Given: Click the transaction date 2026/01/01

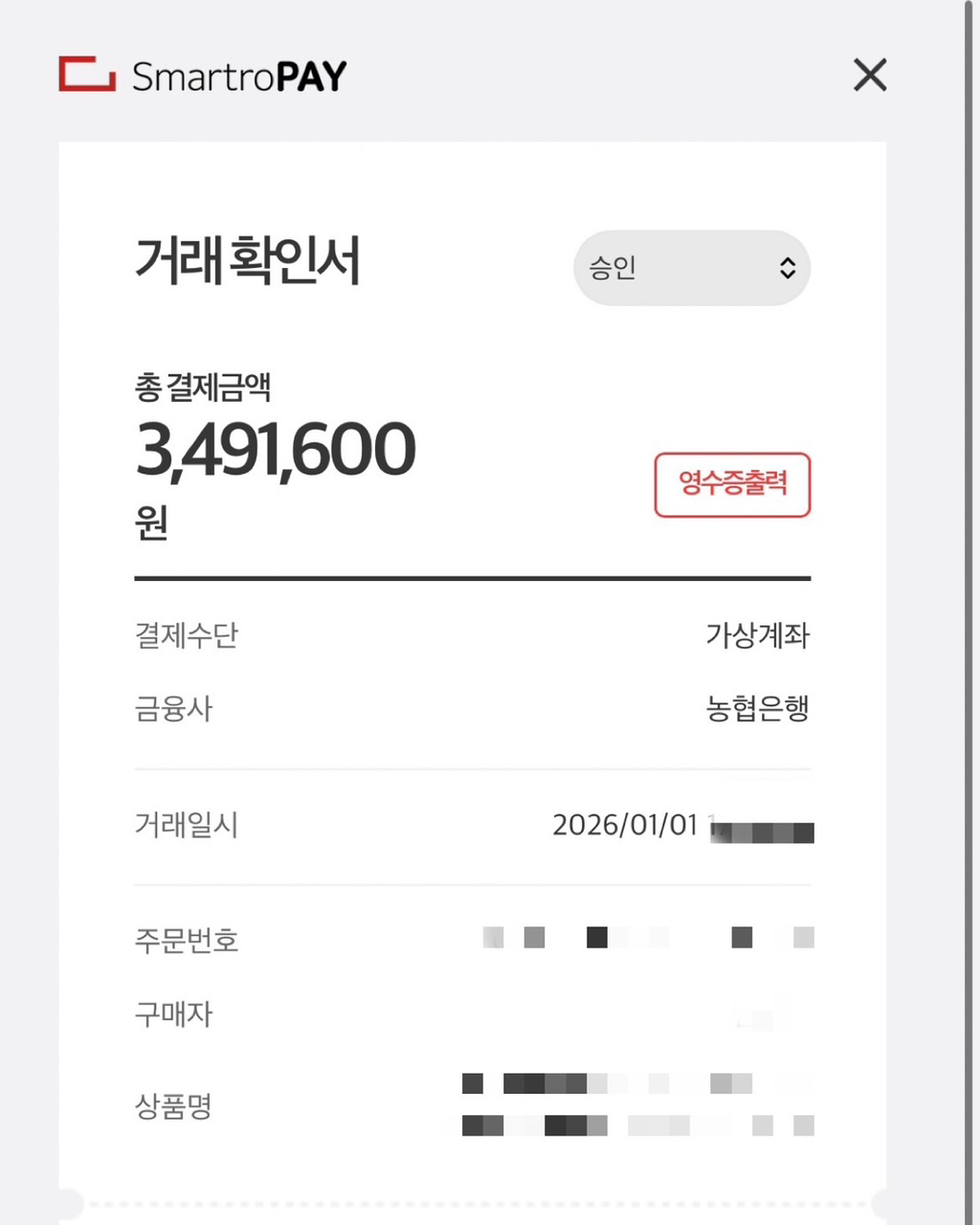Looking at the screenshot, I should (x=625, y=825).
